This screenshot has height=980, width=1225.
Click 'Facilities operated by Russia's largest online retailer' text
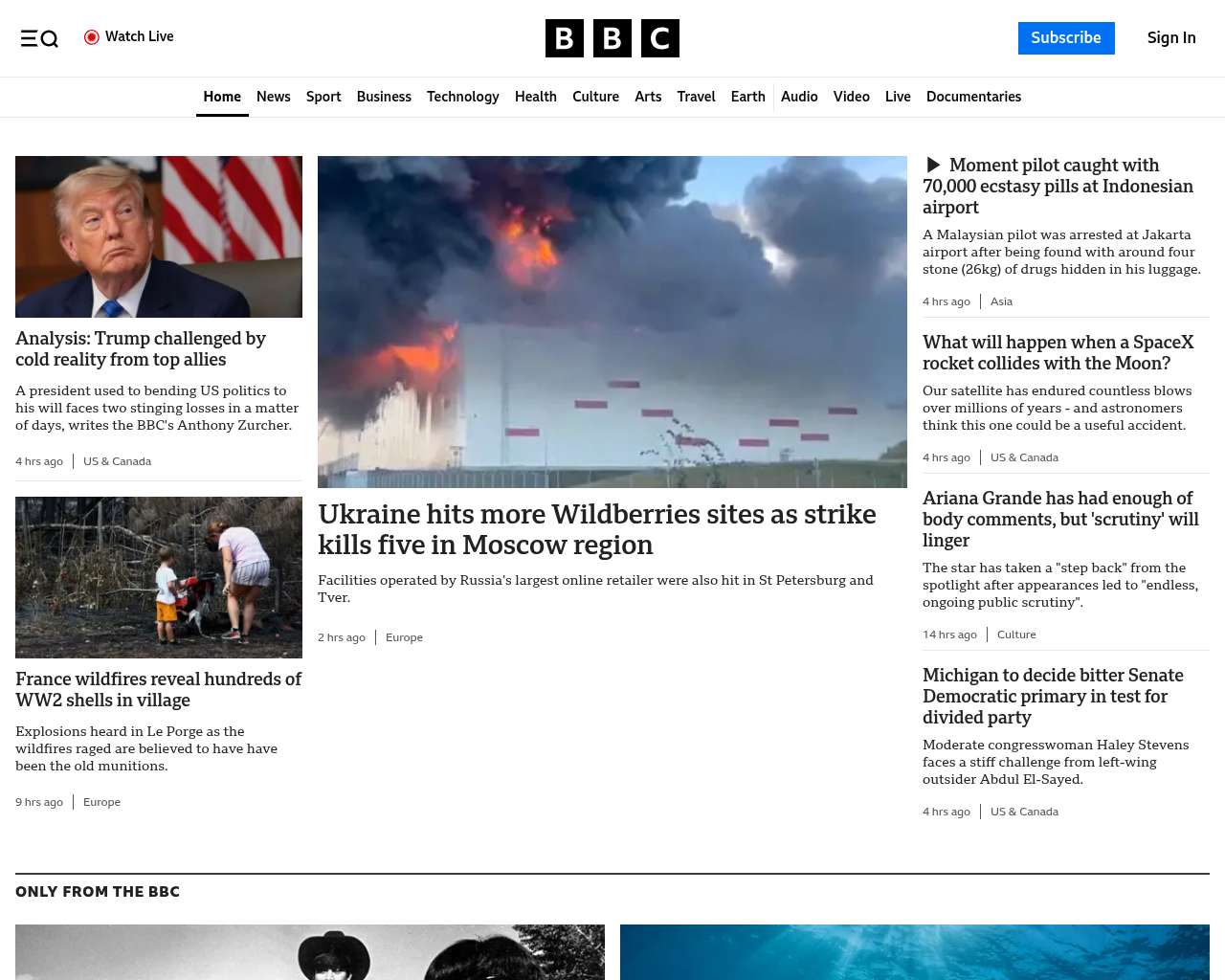595,589
